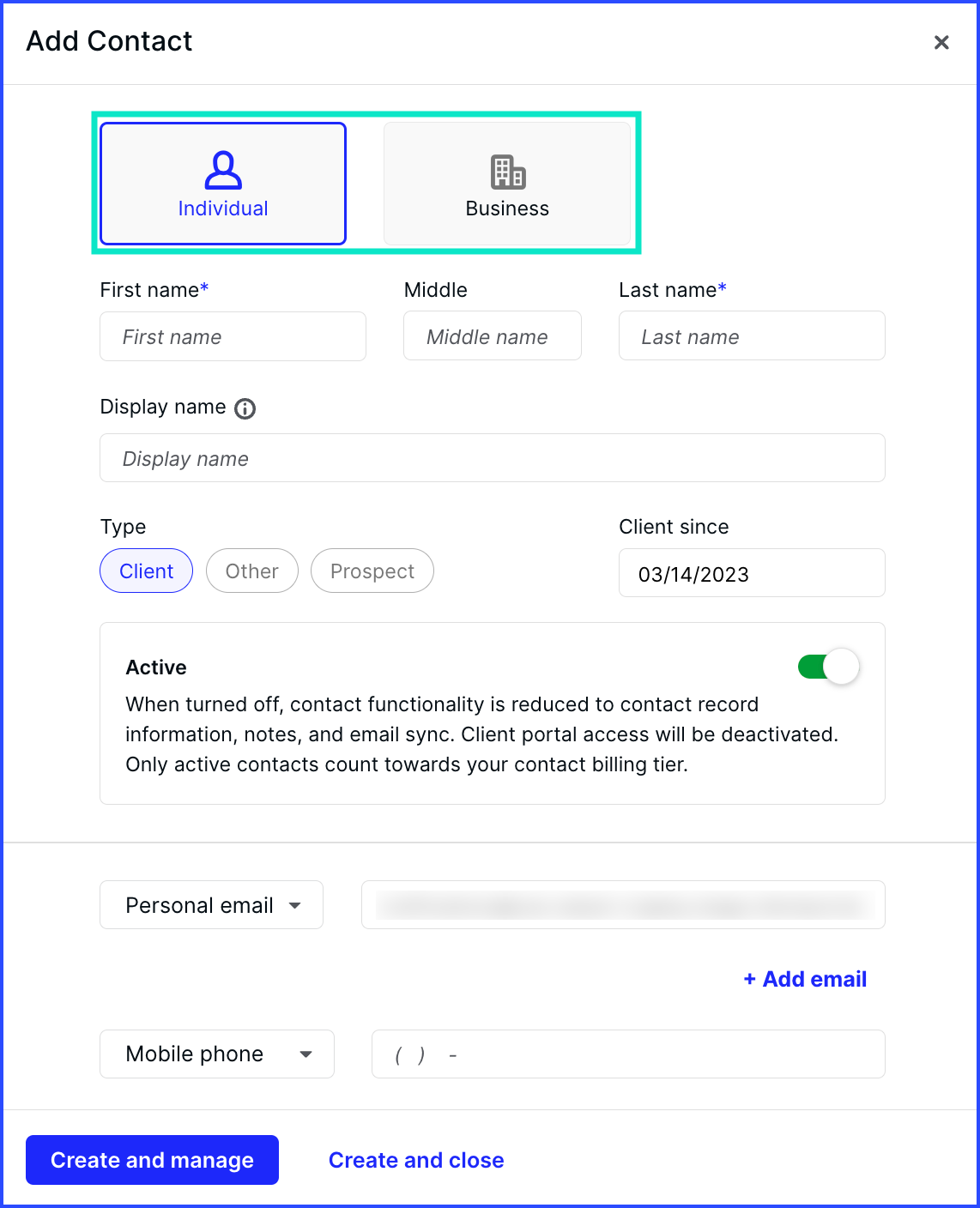Select the Client type option
The height and width of the screenshot is (1208, 980).
tap(147, 571)
